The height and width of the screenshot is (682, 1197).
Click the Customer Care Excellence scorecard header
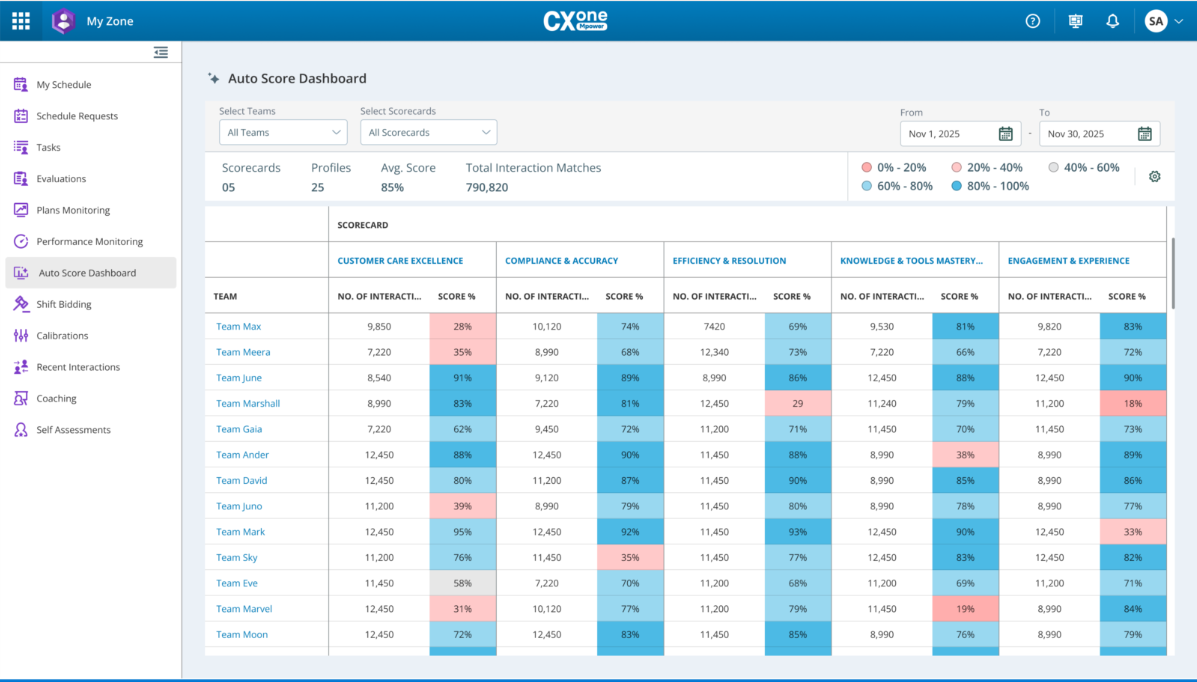click(x=400, y=261)
